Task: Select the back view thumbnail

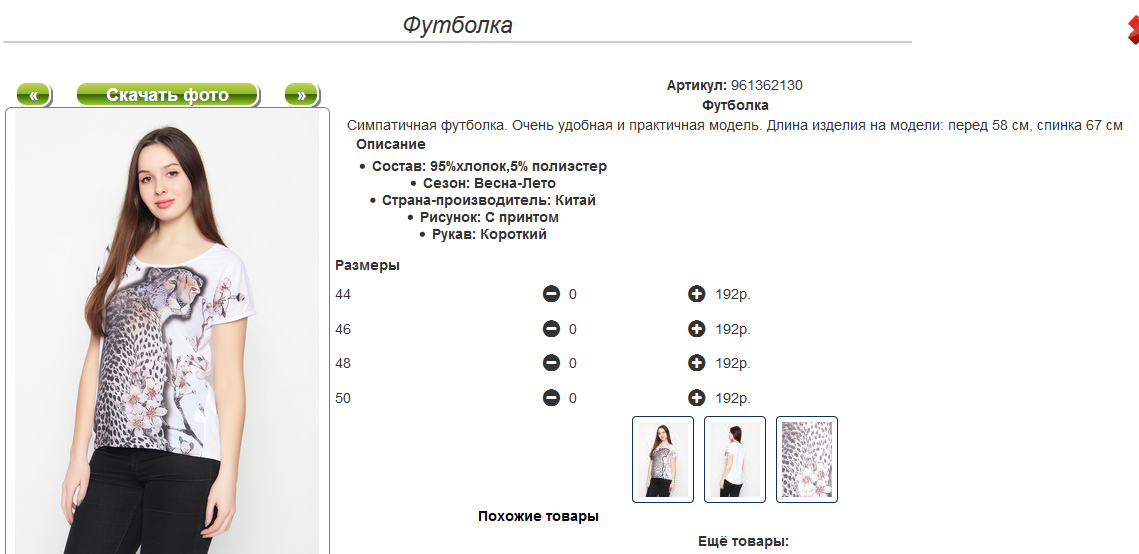Action: point(734,459)
